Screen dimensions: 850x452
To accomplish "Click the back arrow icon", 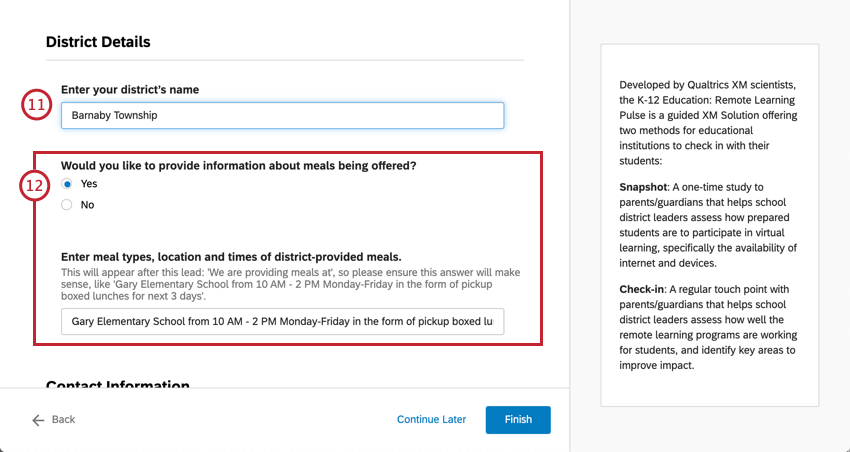I will [38, 420].
